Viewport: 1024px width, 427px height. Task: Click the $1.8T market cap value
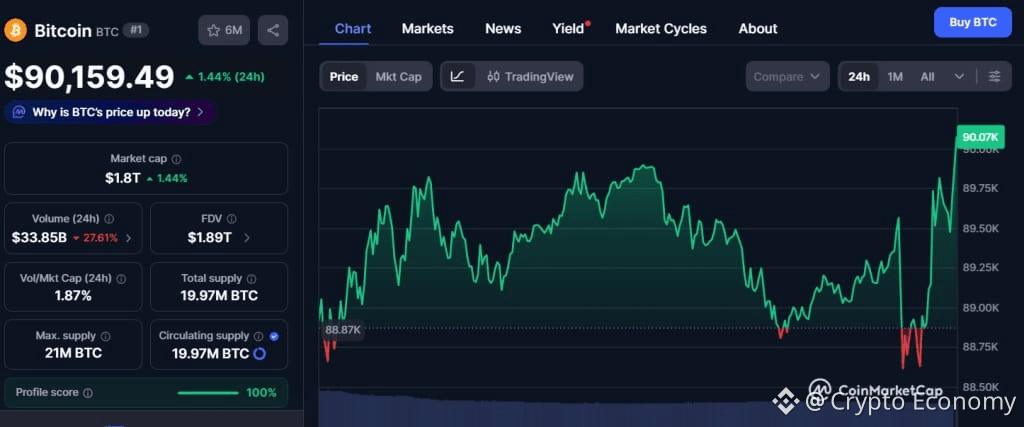[122, 178]
